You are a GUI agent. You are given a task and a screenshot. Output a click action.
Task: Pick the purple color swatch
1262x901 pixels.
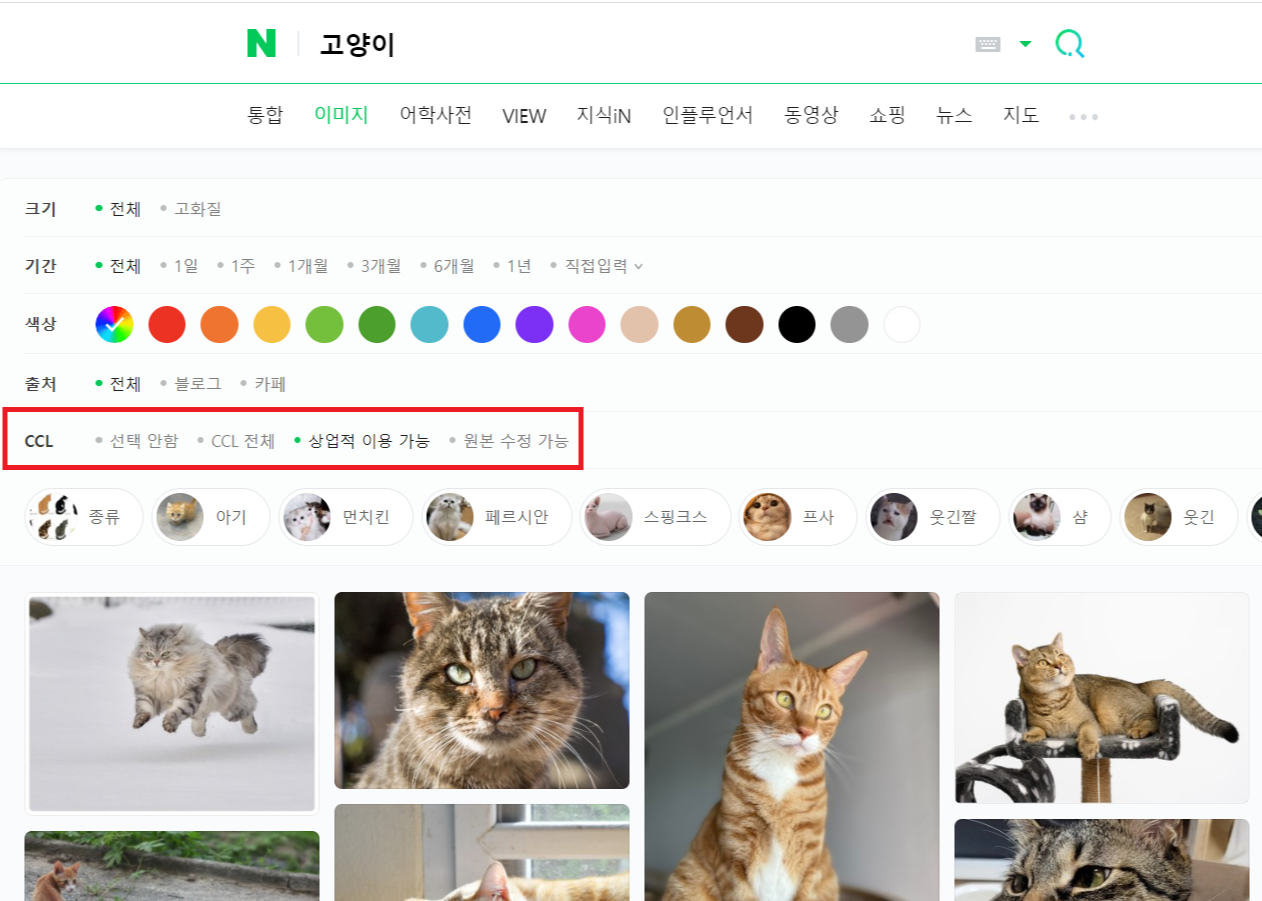tap(534, 325)
